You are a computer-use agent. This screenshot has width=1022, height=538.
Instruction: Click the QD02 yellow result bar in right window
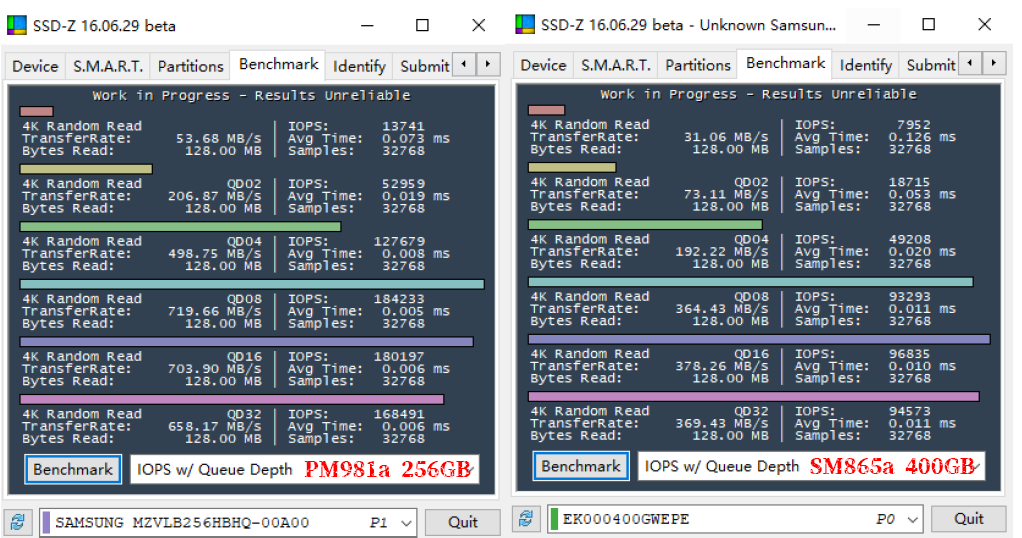572,168
